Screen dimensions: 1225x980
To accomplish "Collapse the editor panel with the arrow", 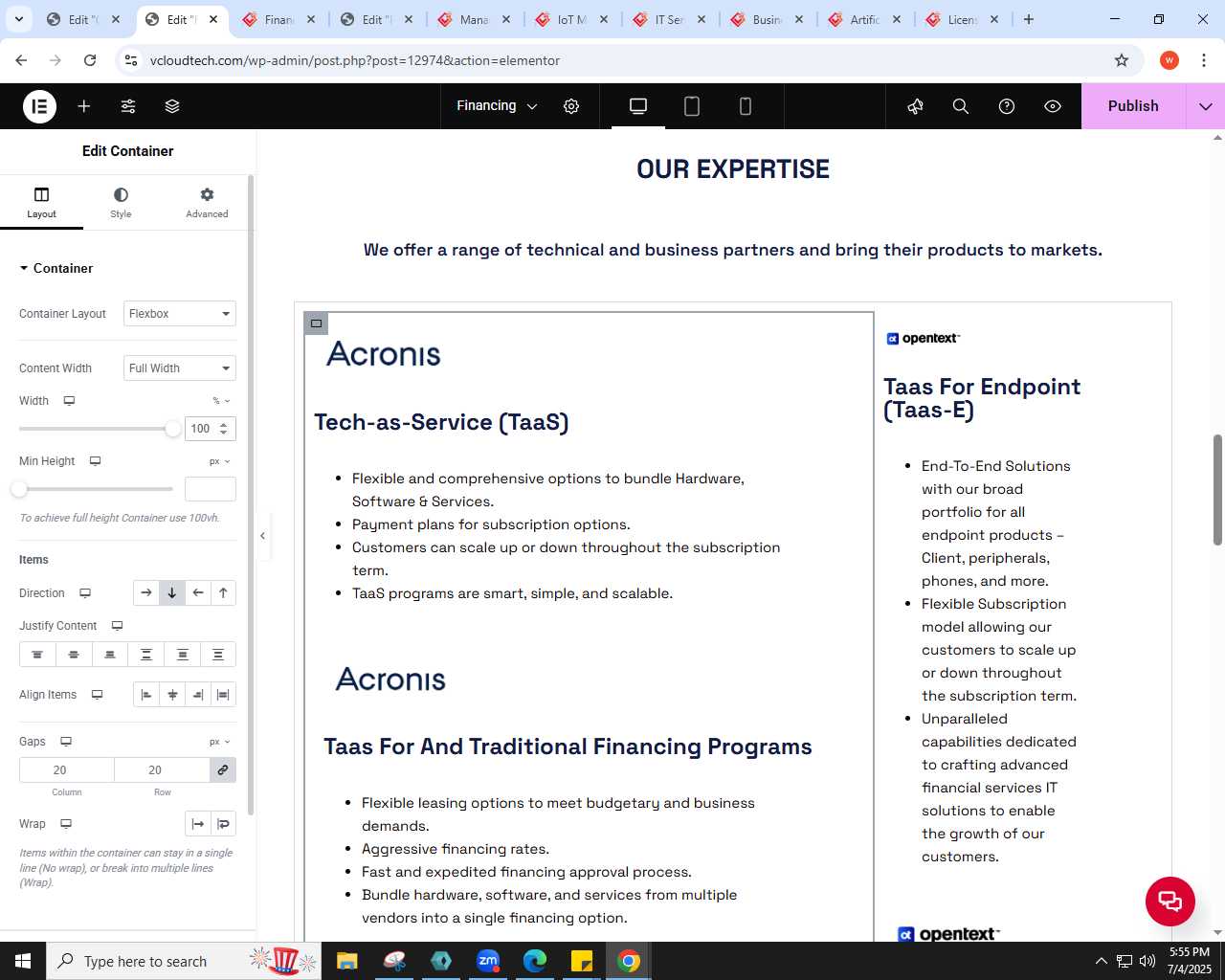I will (x=262, y=536).
